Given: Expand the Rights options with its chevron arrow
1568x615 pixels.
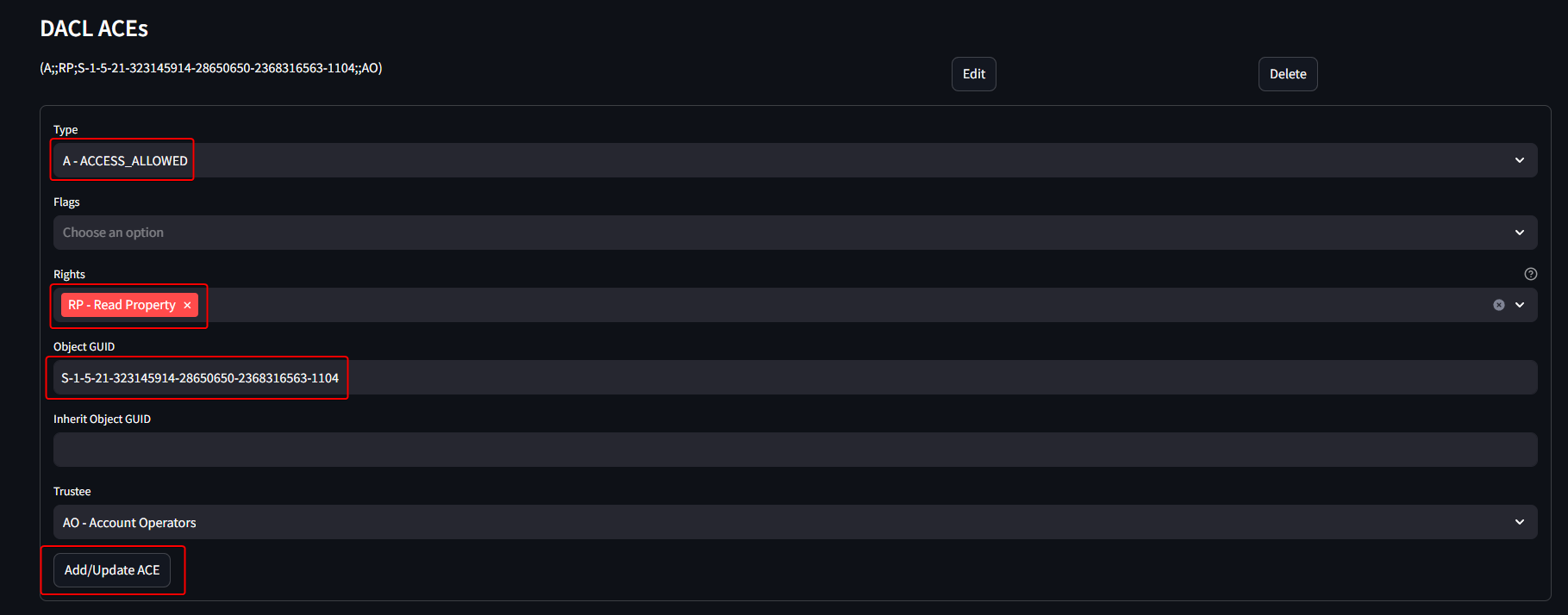Looking at the screenshot, I should [1520, 305].
